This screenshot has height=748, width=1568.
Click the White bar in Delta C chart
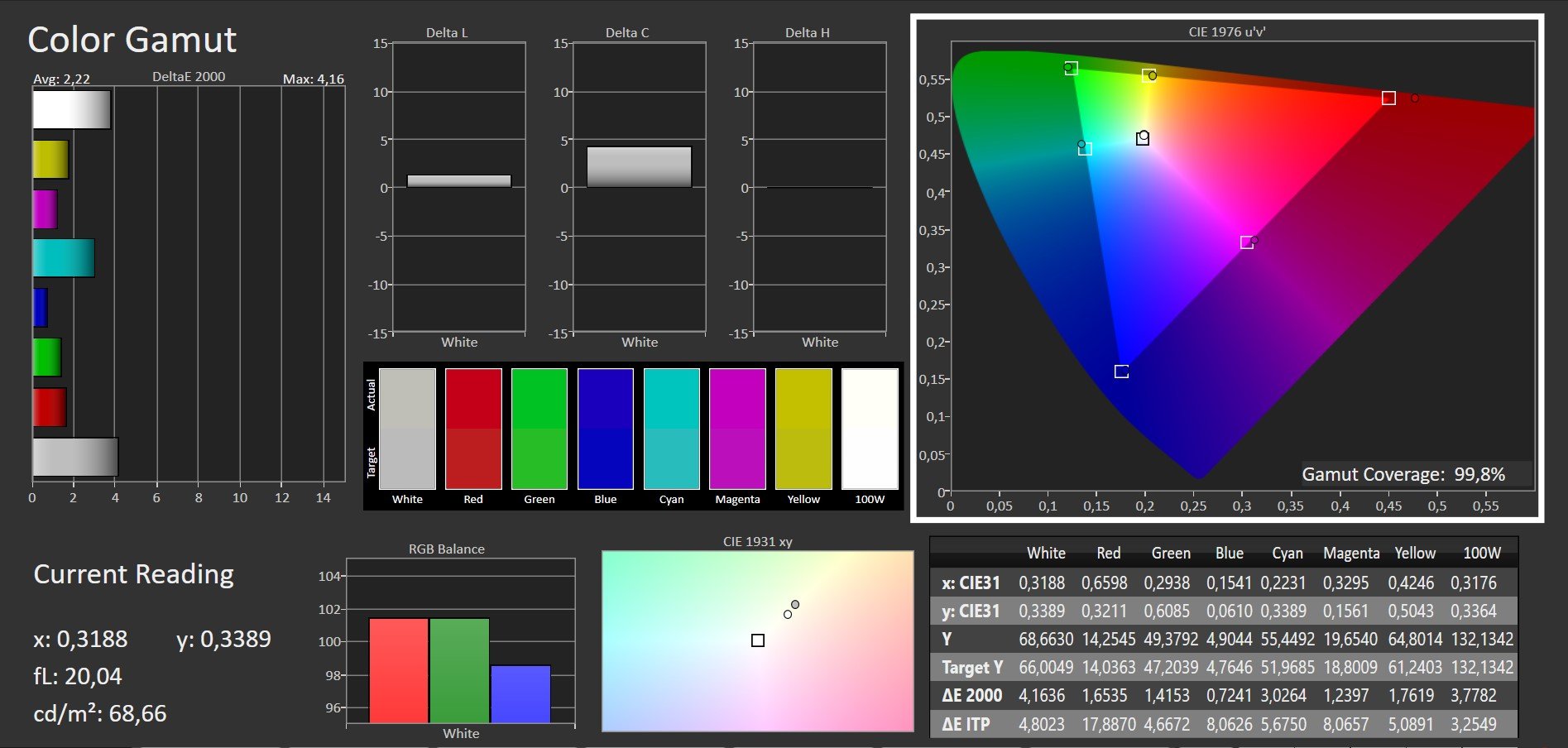(639, 167)
